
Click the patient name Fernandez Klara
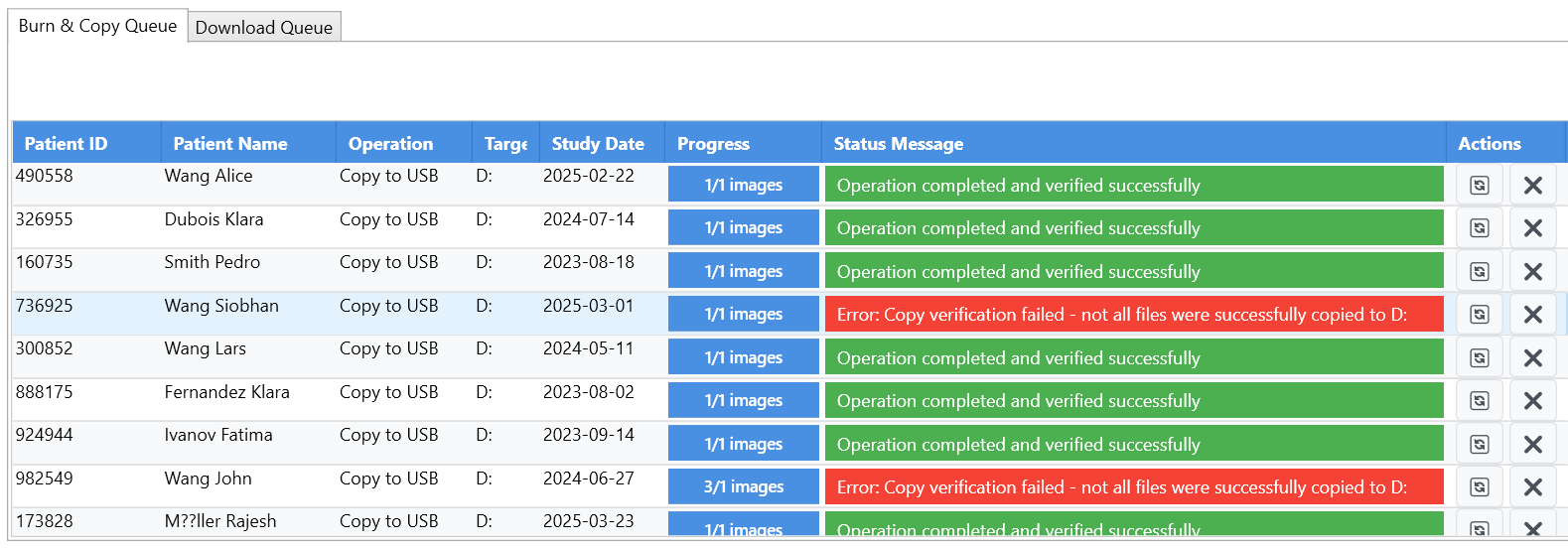click(227, 392)
